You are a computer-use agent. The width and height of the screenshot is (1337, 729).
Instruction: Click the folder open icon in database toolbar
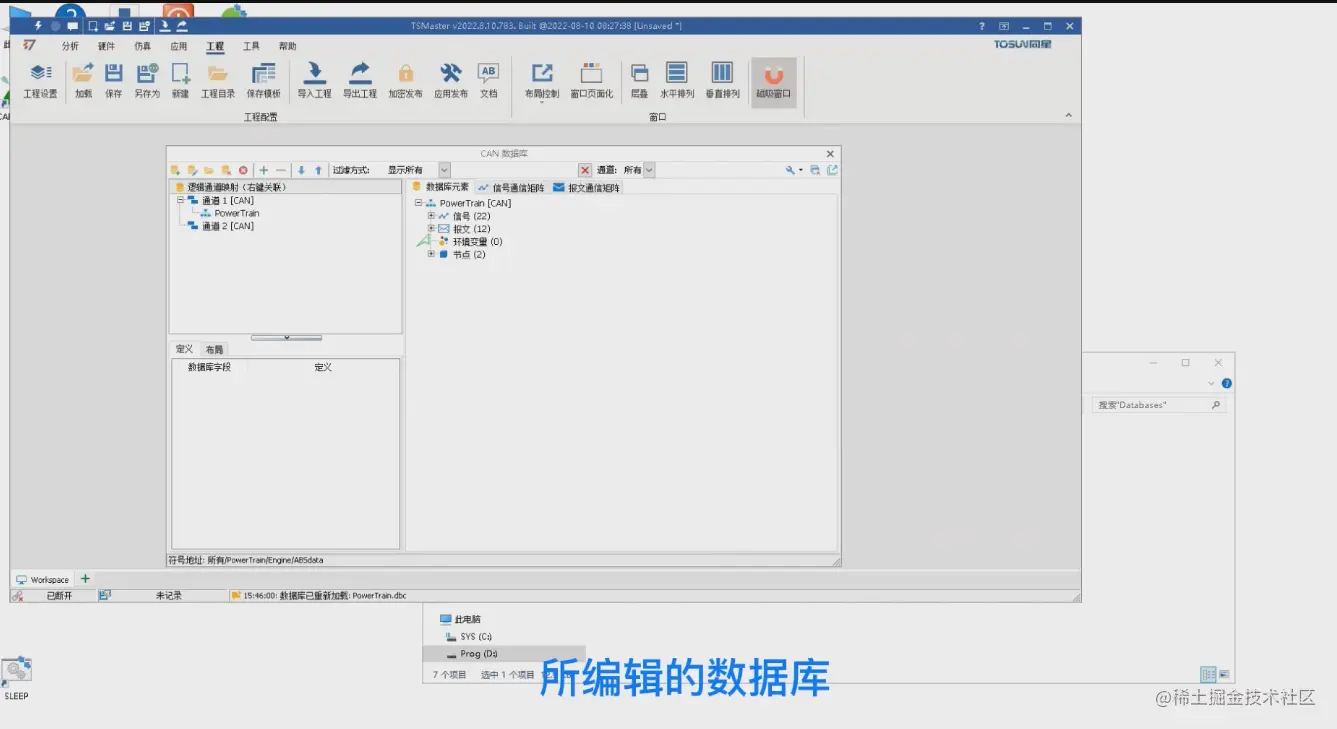209,170
